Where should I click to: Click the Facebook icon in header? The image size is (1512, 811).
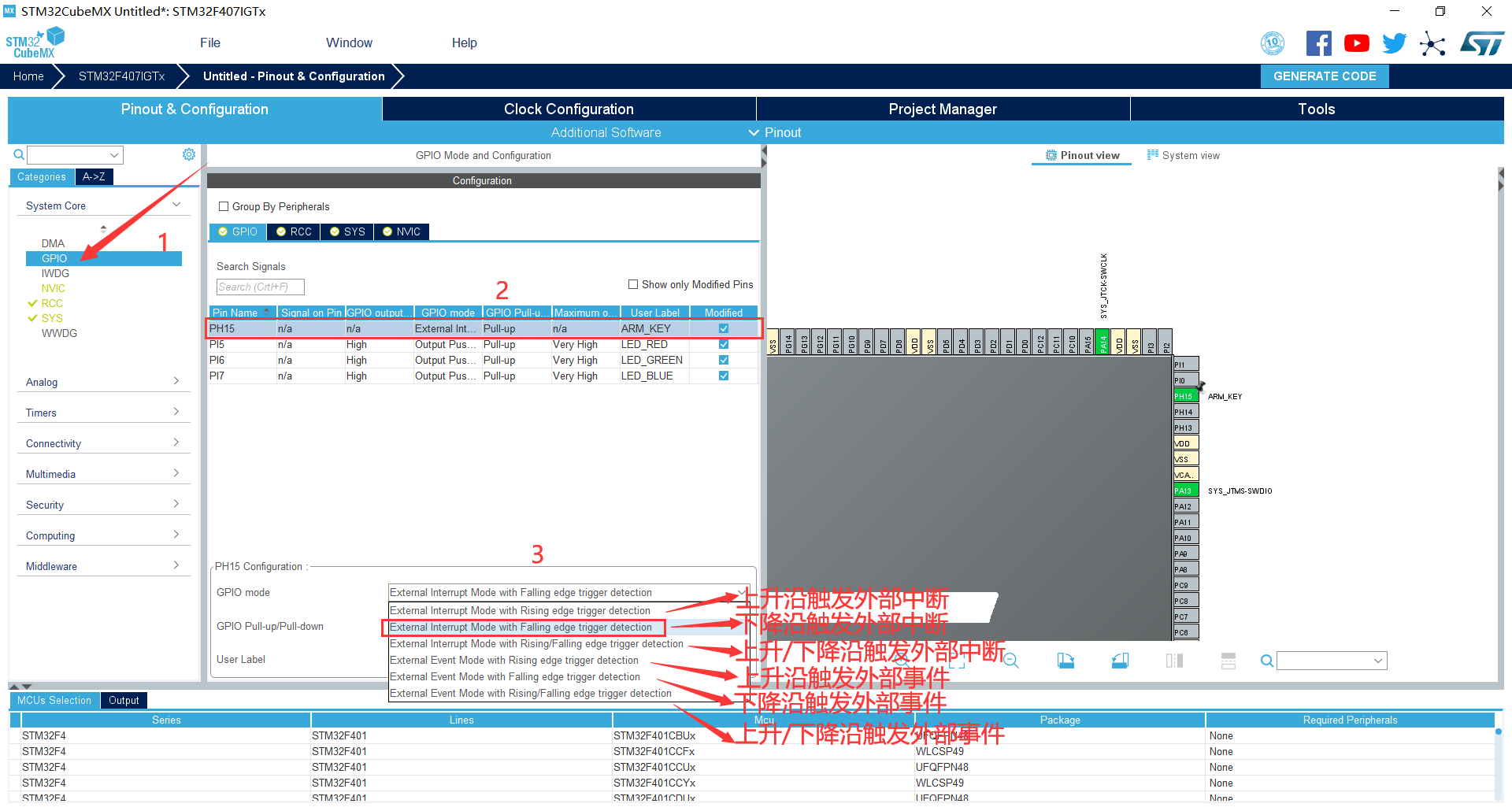click(1318, 43)
